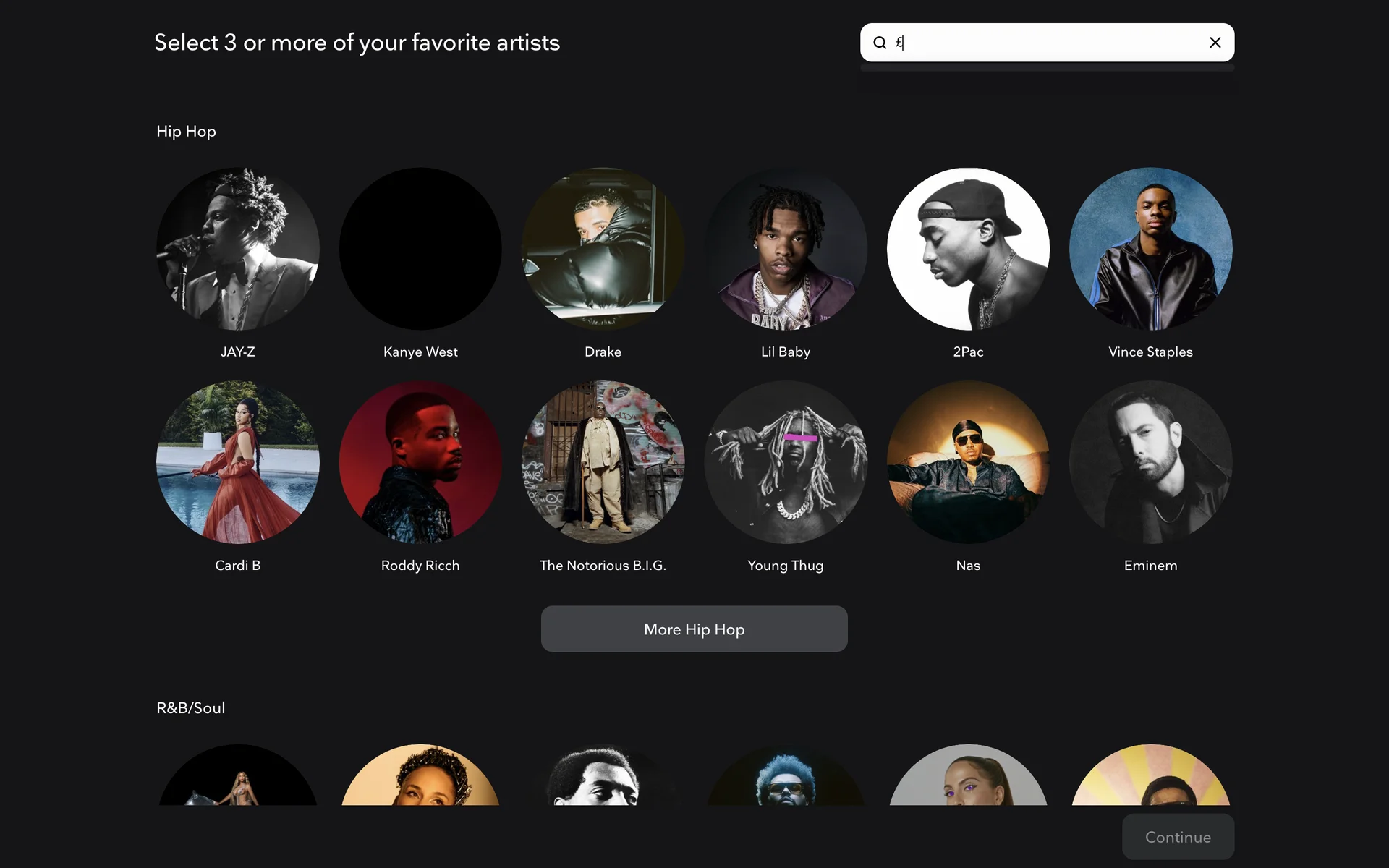Click the search magnifier icon
The image size is (1389, 868).
tap(880, 43)
